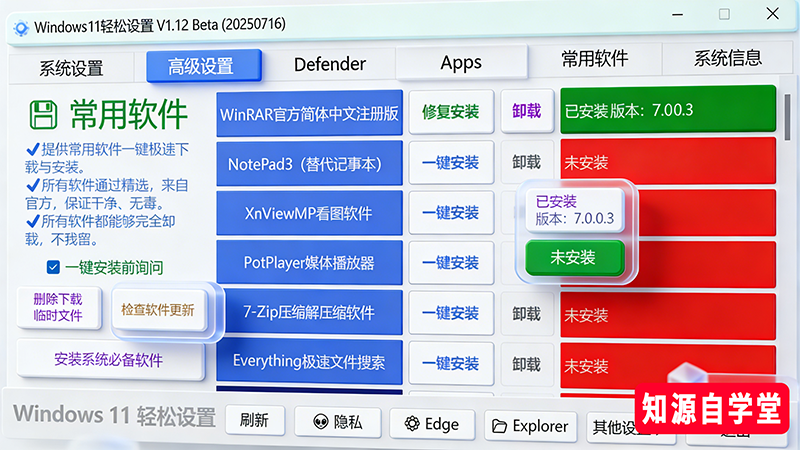Click the green 已安装版本: 7.00.3 status
This screenshot has height=450, width=800.
[x=668, y=109]
